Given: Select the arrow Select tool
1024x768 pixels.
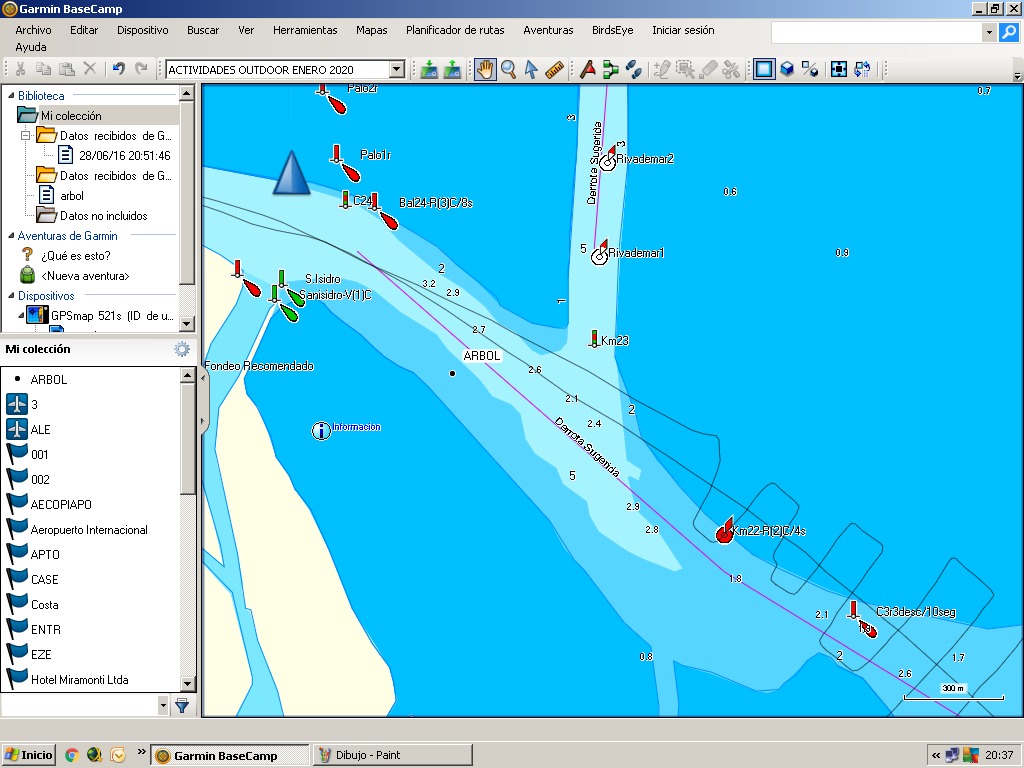Looking at the screenshot, I should pyautogui.click(x=531, y=69).
